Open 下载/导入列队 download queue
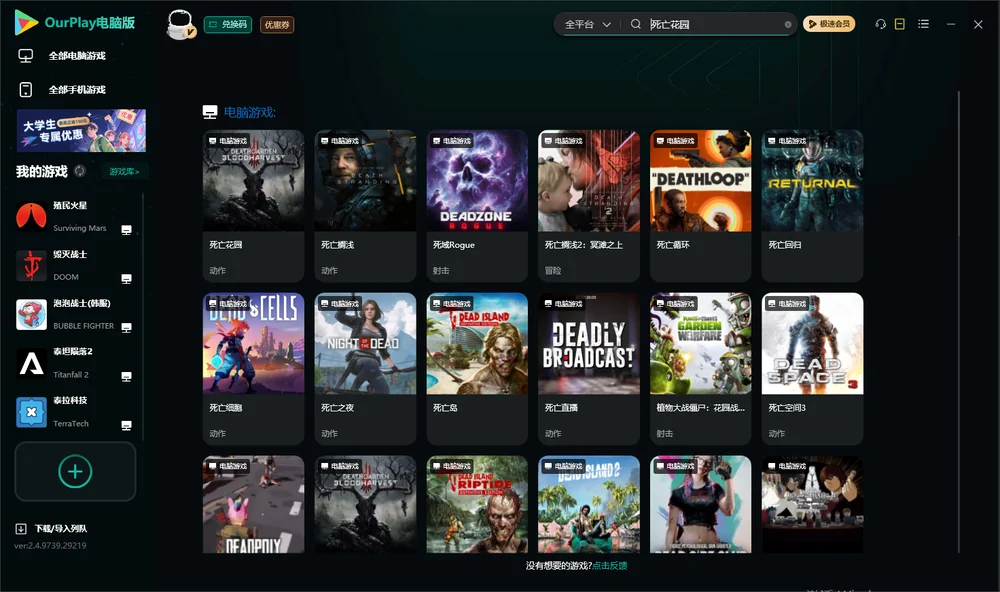Screen dimensions: 1000x592 click(61, 528)
